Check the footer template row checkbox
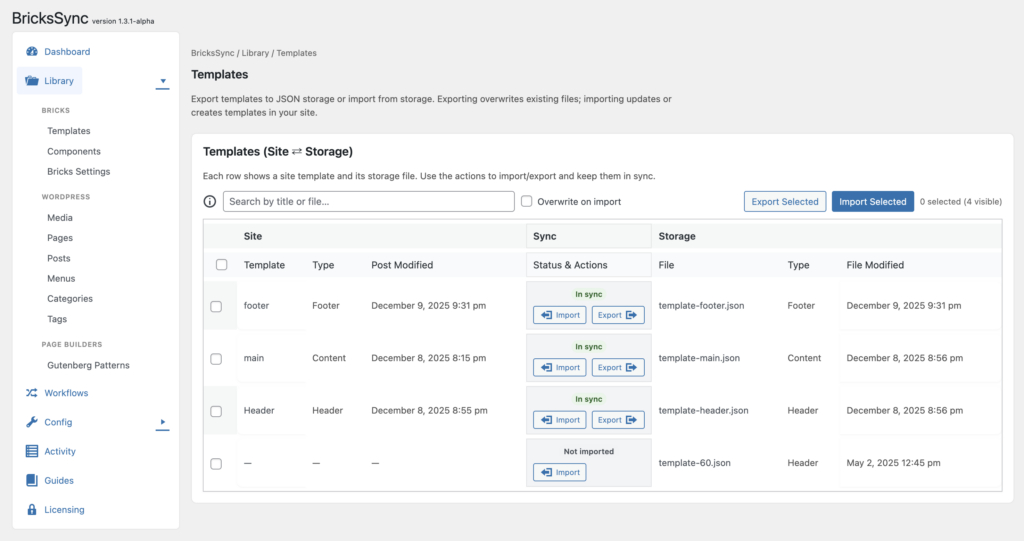Image resolution: width=1024 pixels, height=541 pixels. [216, 306]
